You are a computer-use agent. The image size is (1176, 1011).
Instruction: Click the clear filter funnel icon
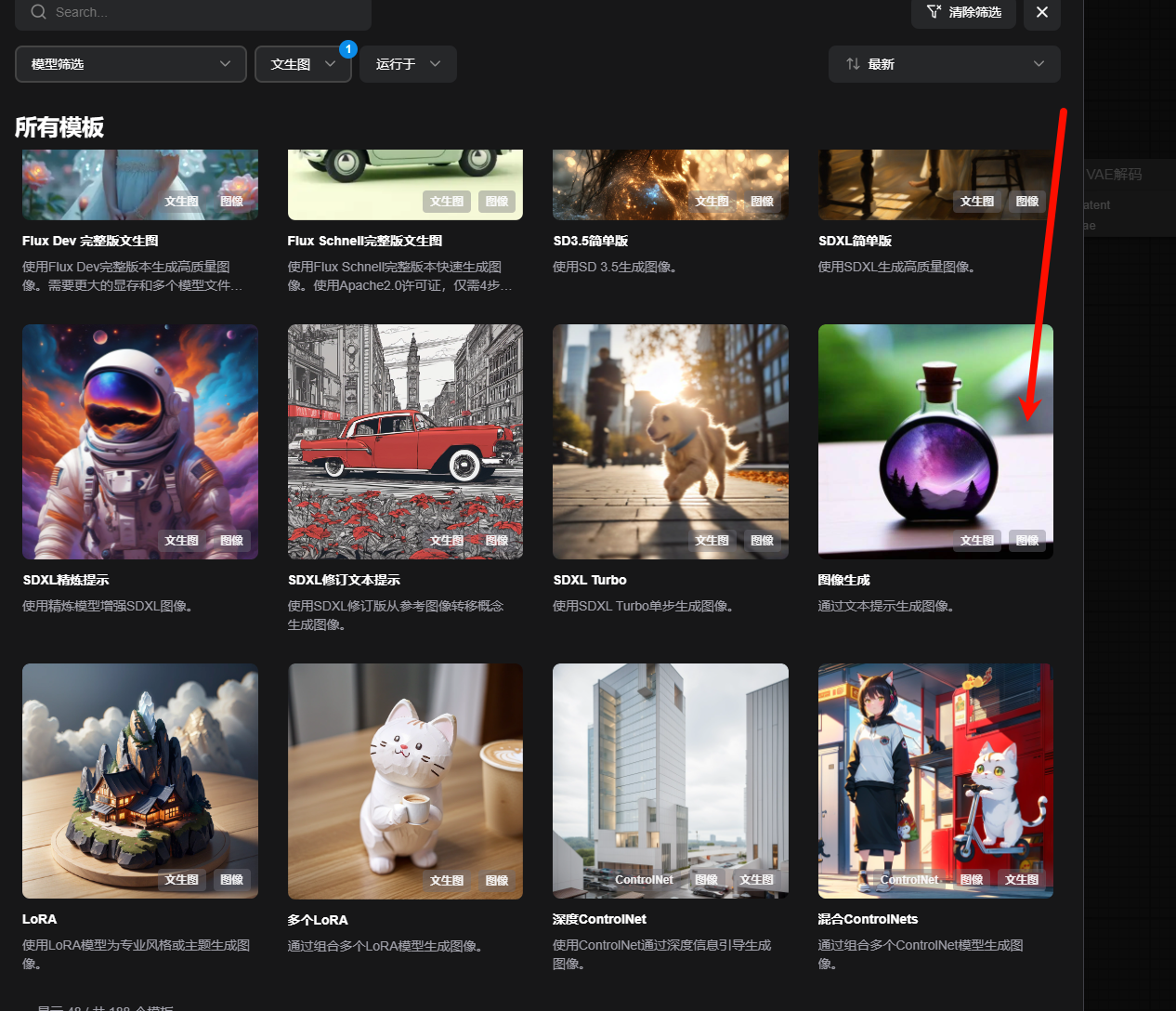point(934,12)
